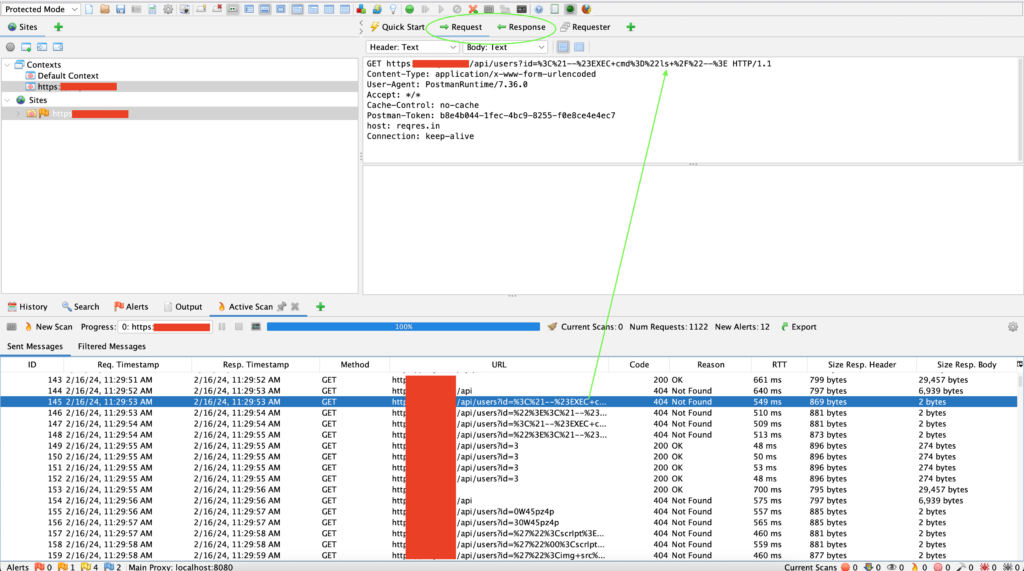Click the Open Session folder icon

(104, 9)
